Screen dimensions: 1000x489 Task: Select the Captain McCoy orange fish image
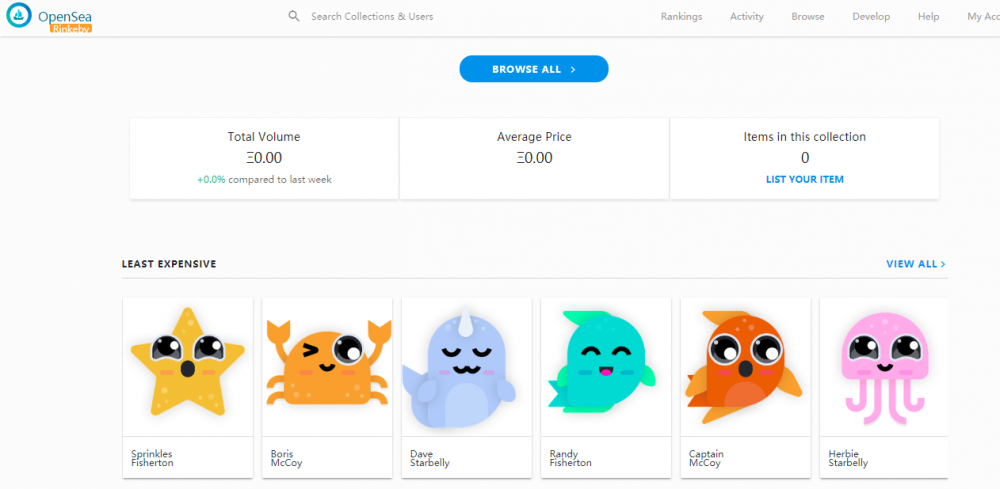(745, 365)
